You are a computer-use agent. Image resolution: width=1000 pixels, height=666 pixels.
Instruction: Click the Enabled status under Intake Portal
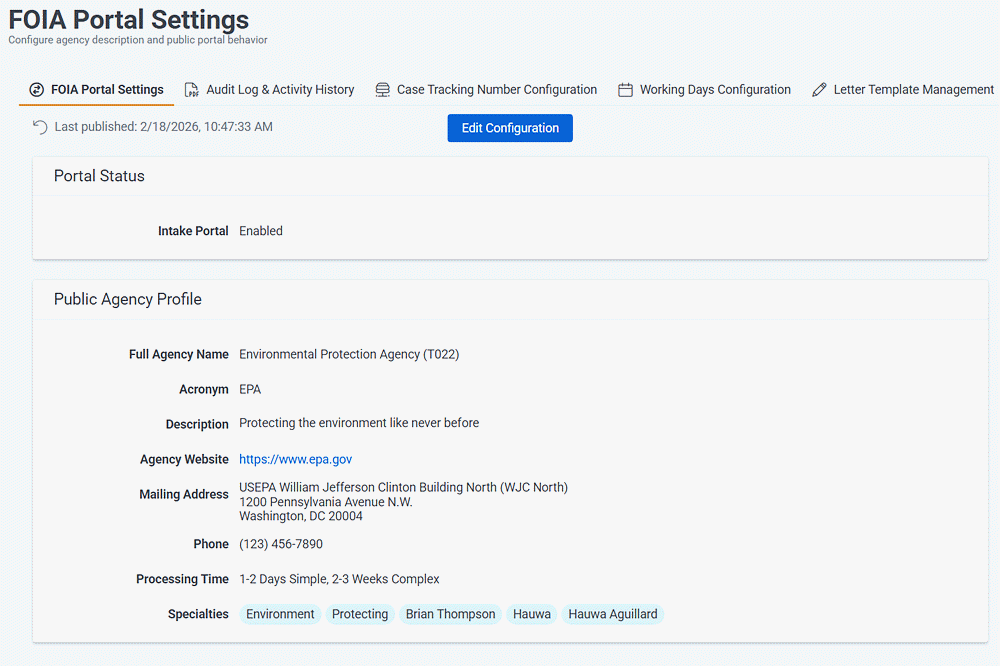[x=260, y=230]
